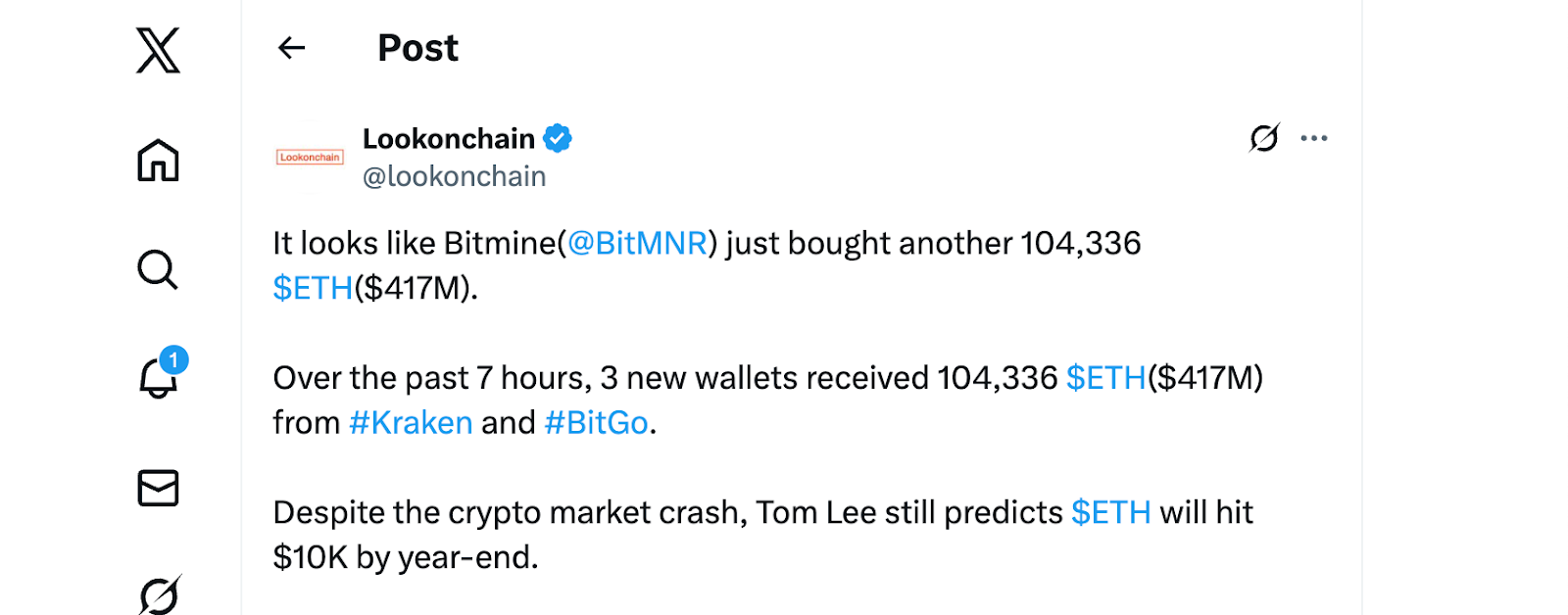Go back using the arrow beside Post

[292, 48]
